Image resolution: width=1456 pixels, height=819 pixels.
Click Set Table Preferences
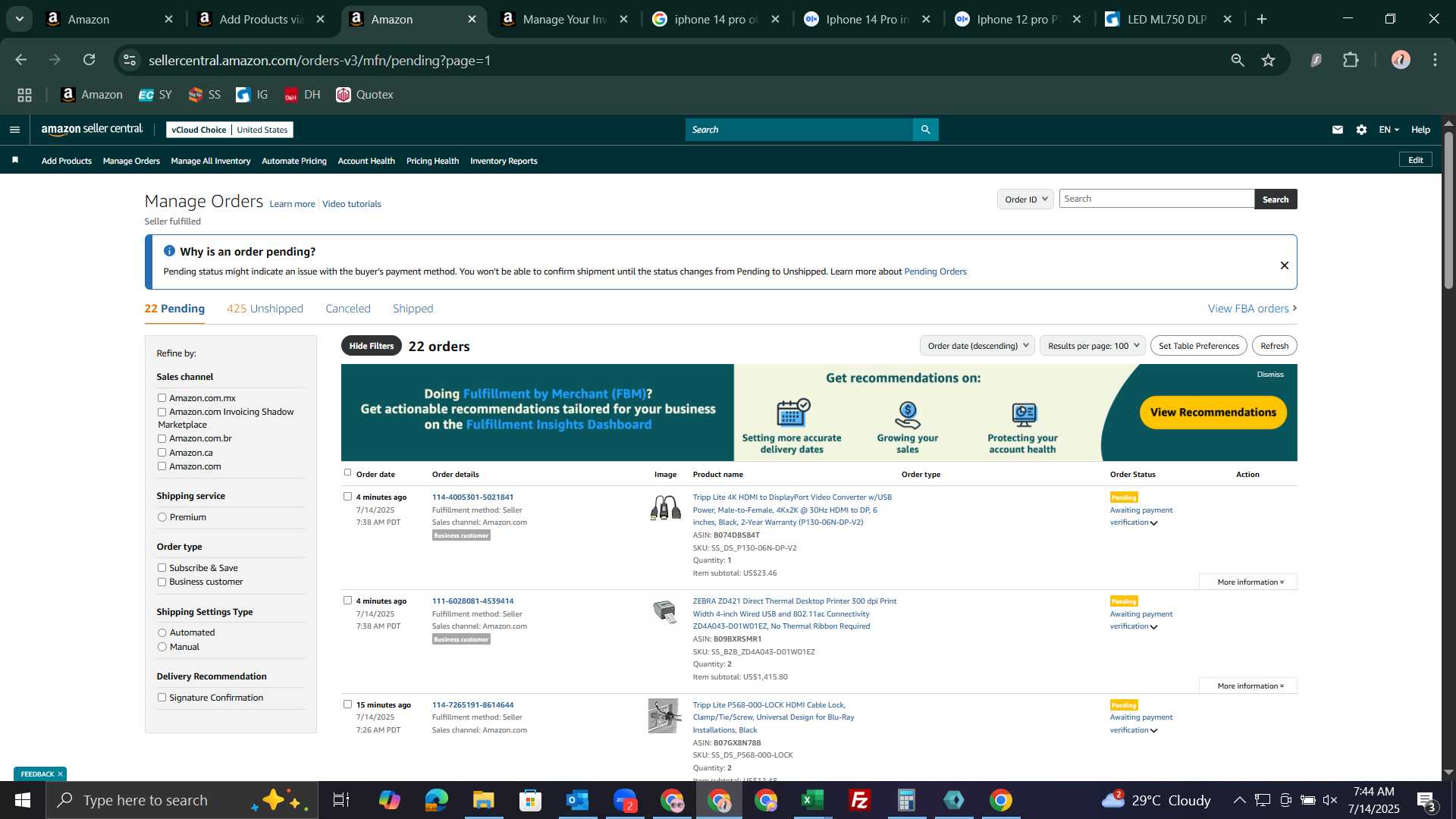[1198, 346]
